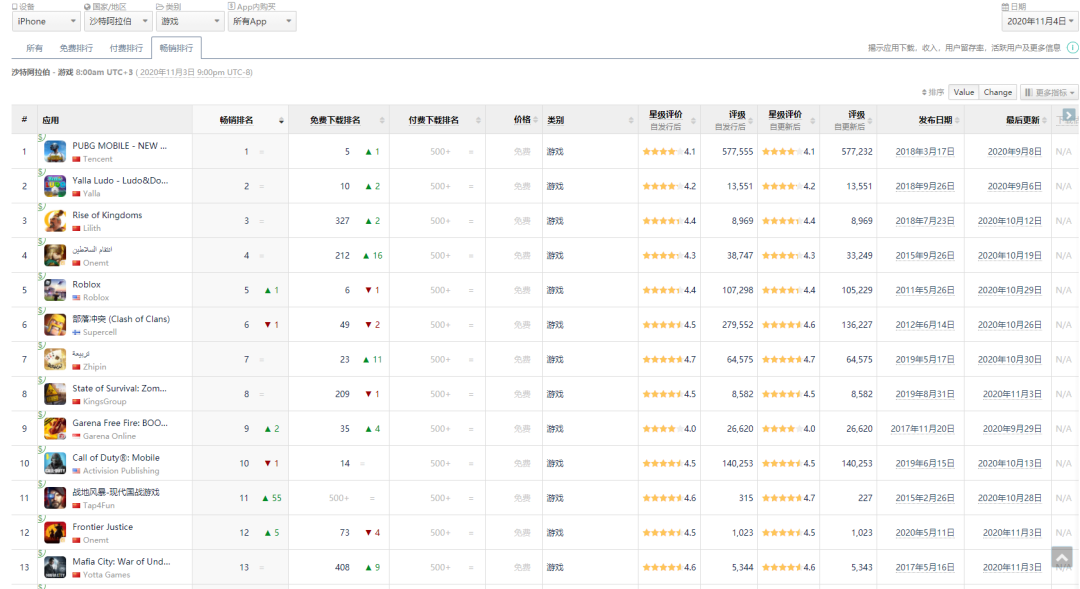Open the 沙特阿拉伯 country dropdown

(x=117, y=21)
